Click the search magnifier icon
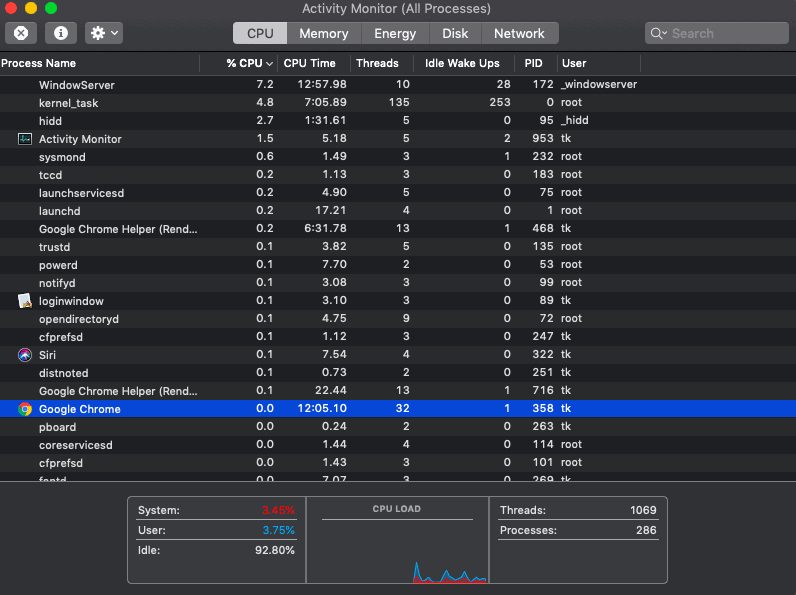The image size is (796, 595). 658,34
